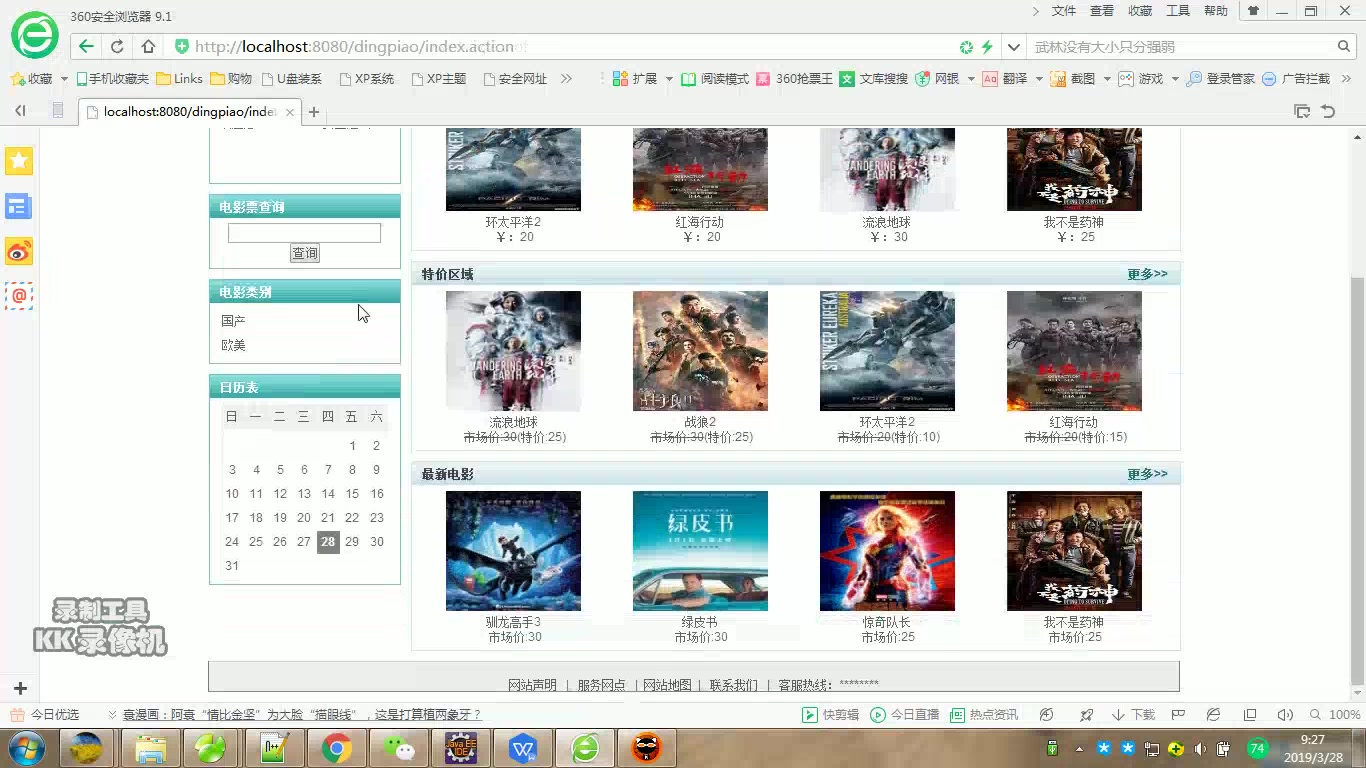The height and width of the screenshot is (768, 1366).
Task: Open the 查看 menu
Action: [1102, 11]
